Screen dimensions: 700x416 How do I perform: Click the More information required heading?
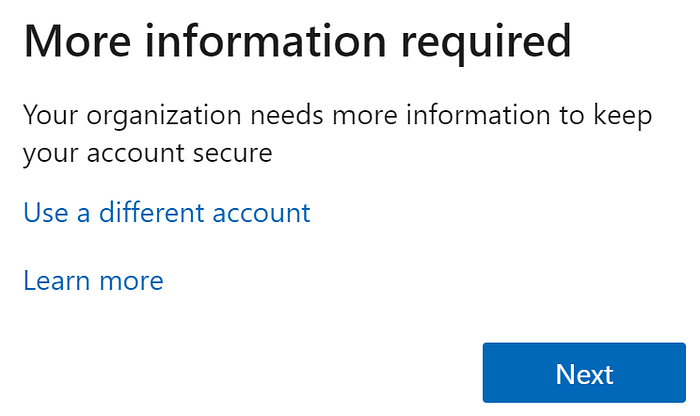(297, 42)
